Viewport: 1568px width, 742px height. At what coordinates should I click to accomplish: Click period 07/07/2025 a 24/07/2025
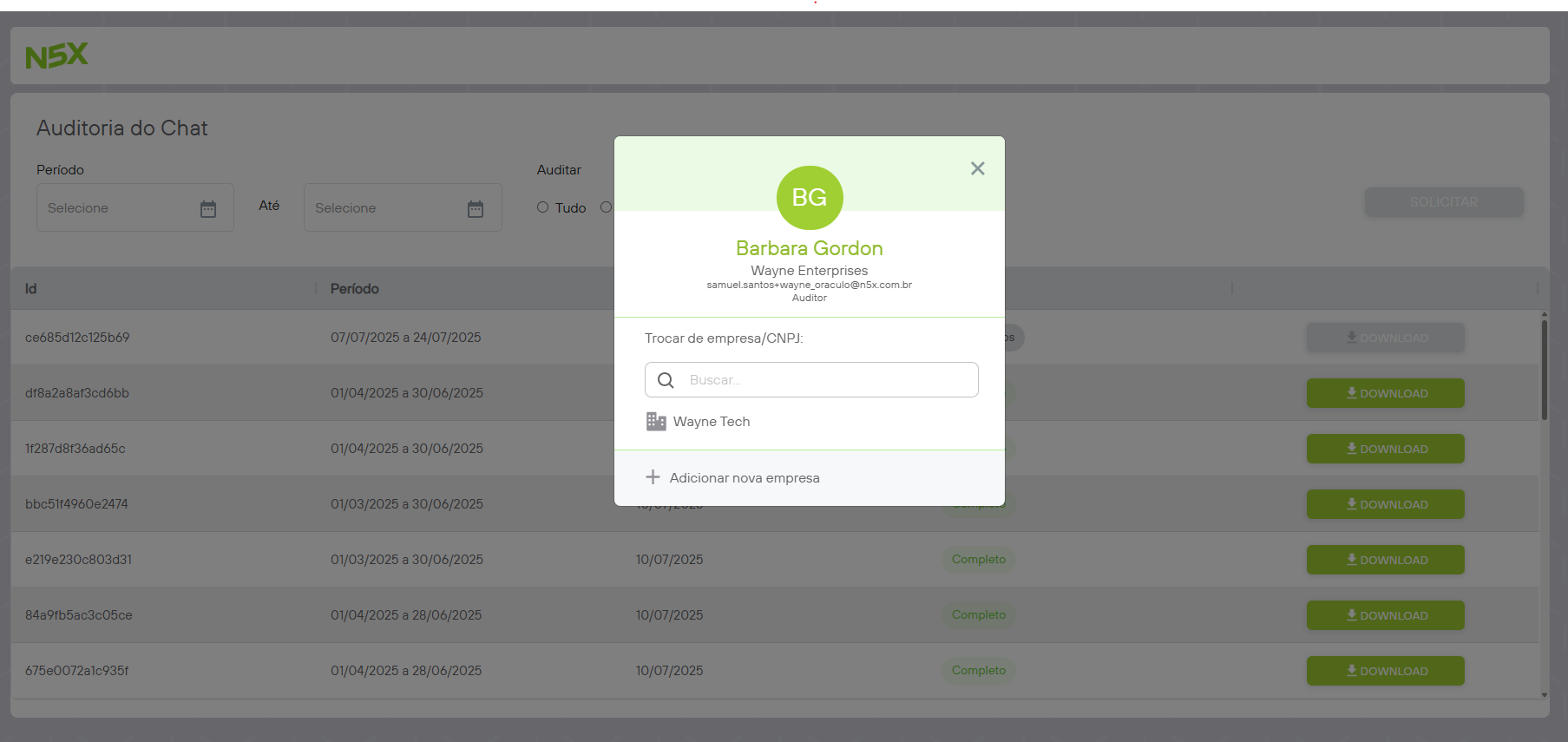click(x=405, y=338)
